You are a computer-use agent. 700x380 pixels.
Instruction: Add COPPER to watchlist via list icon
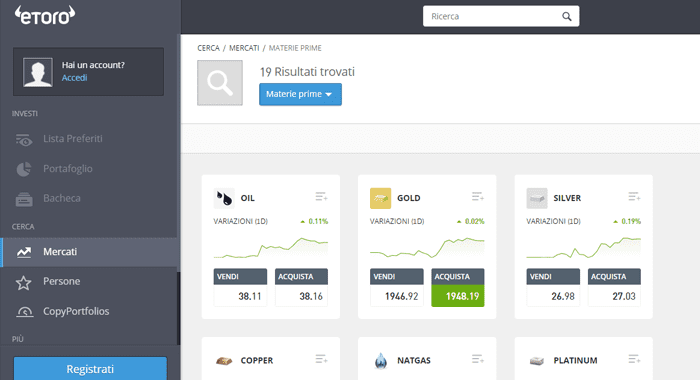[x=321, y=359]
